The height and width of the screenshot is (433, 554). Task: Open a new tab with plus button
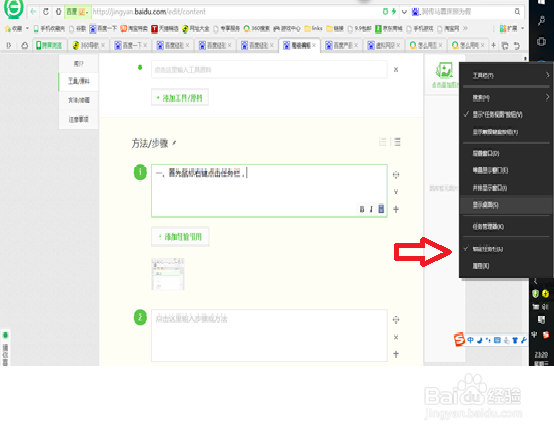coord(494,45)
